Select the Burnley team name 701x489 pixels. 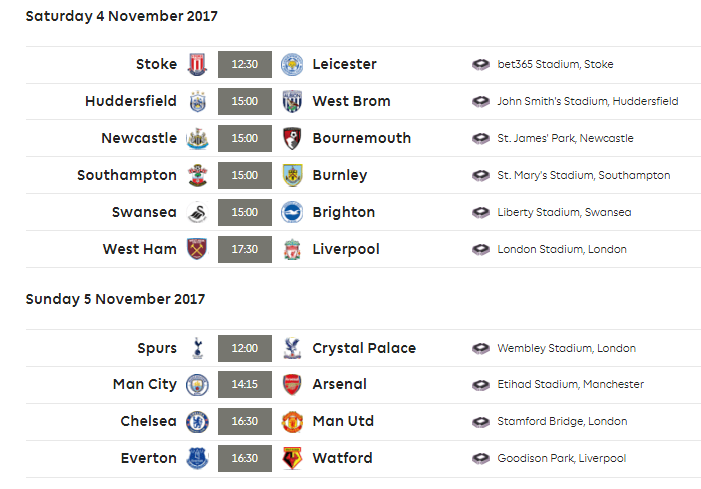coord(340,175)
